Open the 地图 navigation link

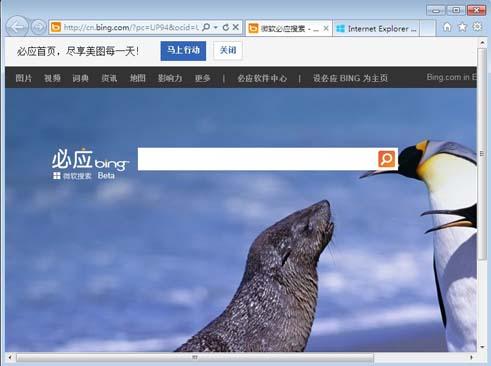138,78
